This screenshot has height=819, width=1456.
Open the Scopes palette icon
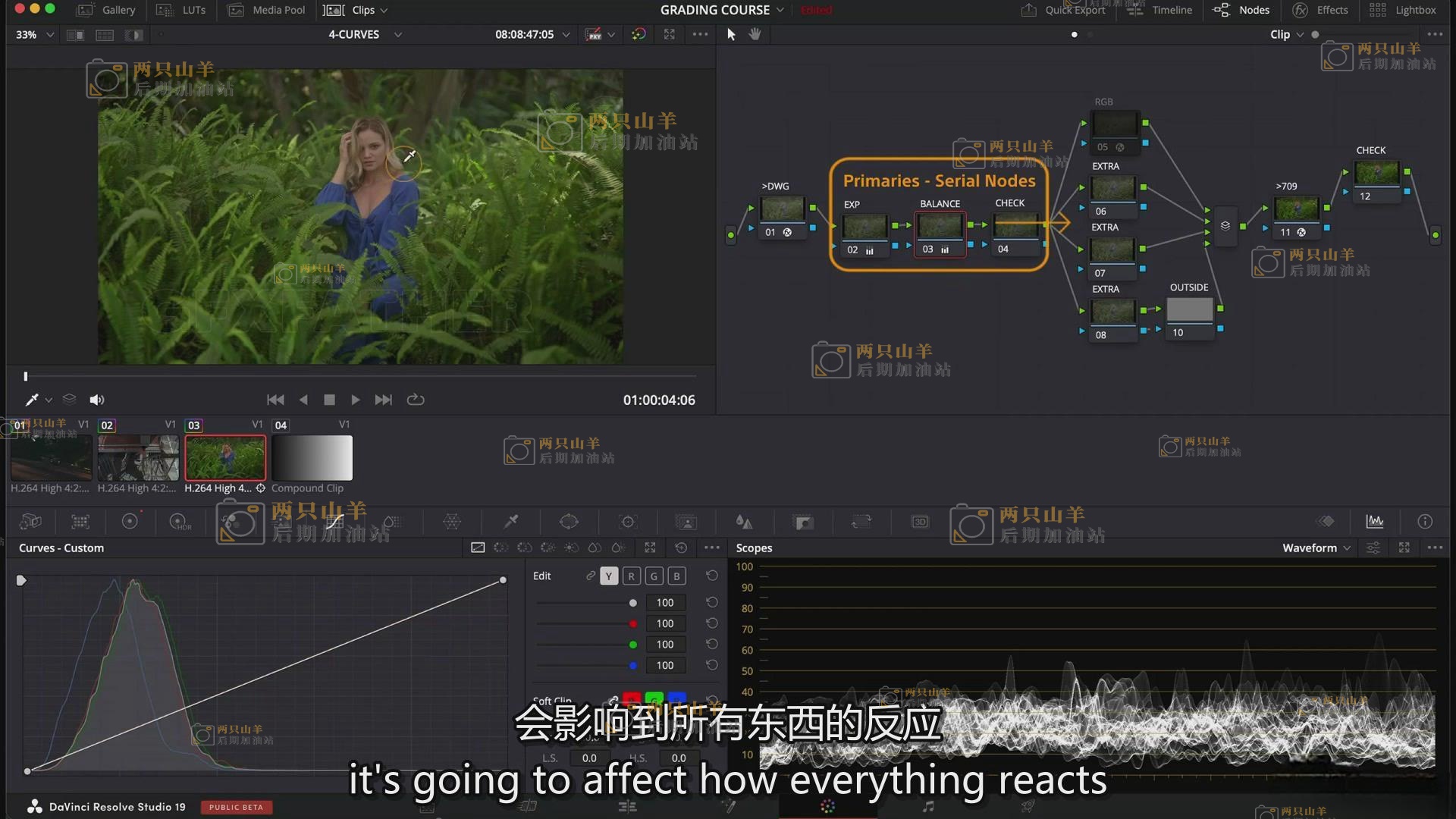1375,522
